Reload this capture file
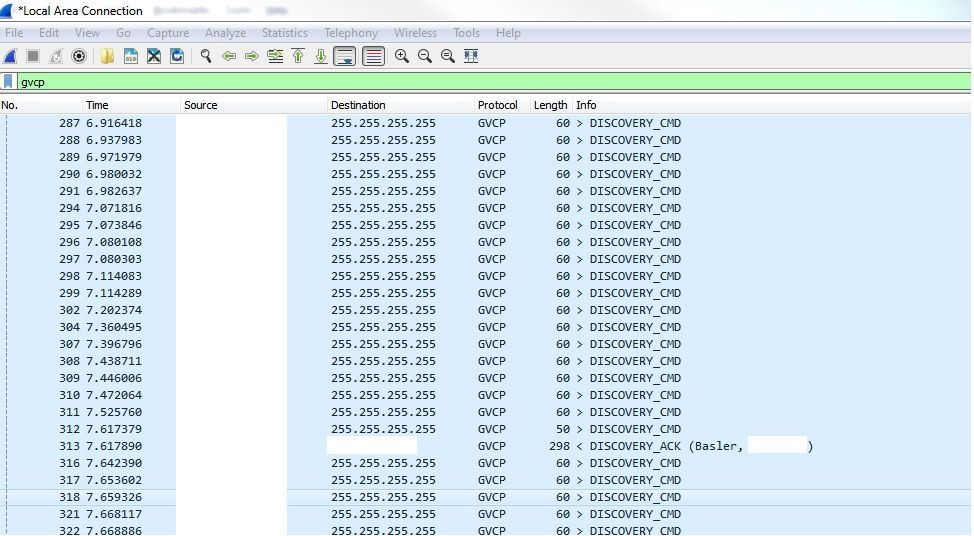The width and height of the screenshot is (974, 536). (x=177, y=57)
